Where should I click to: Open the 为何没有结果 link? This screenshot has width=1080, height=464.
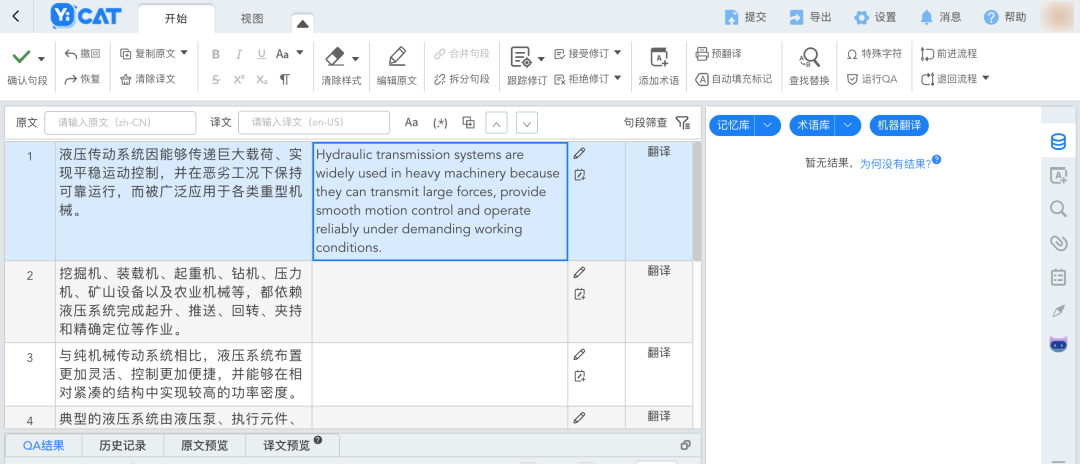pyautogui.click(x=895, y=164)
